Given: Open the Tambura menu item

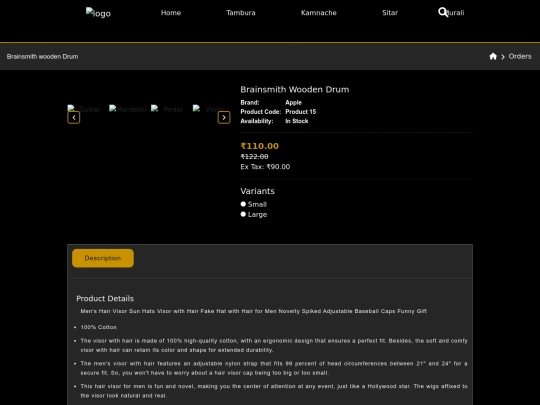Looking at the screenshot, I should point(241,13).
